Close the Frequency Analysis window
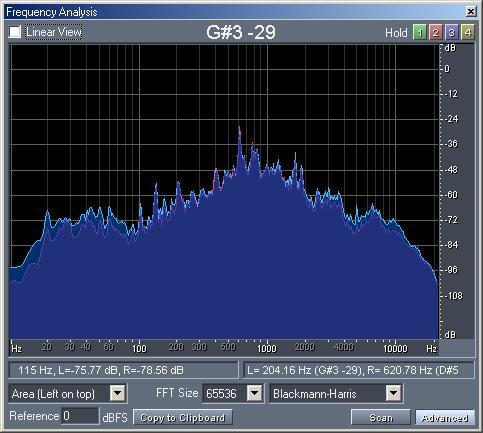Screen dimensions: 483x433 (x=471, y=12)
